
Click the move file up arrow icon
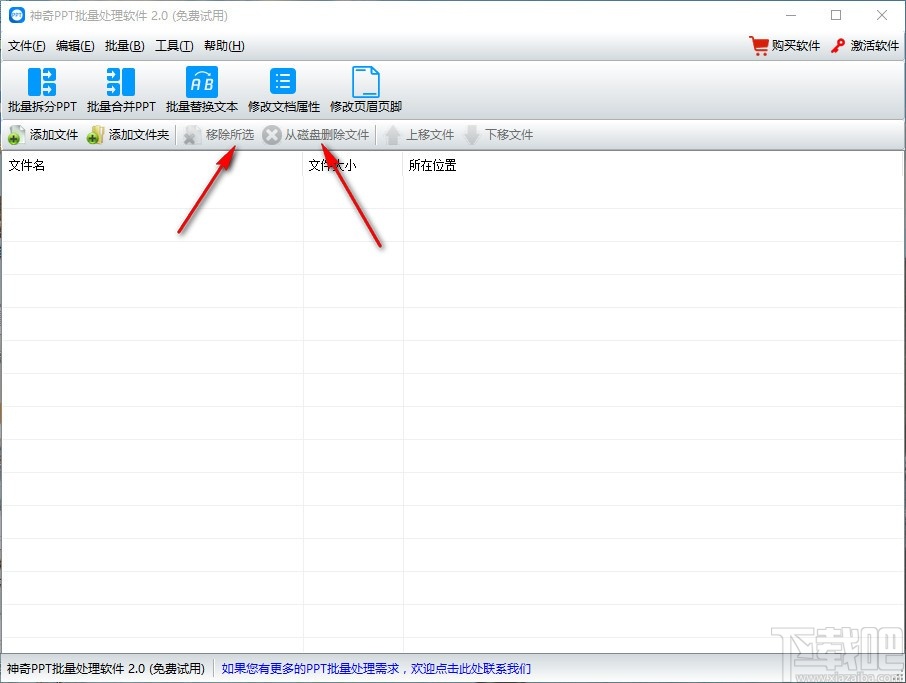(x=393, y=135)
